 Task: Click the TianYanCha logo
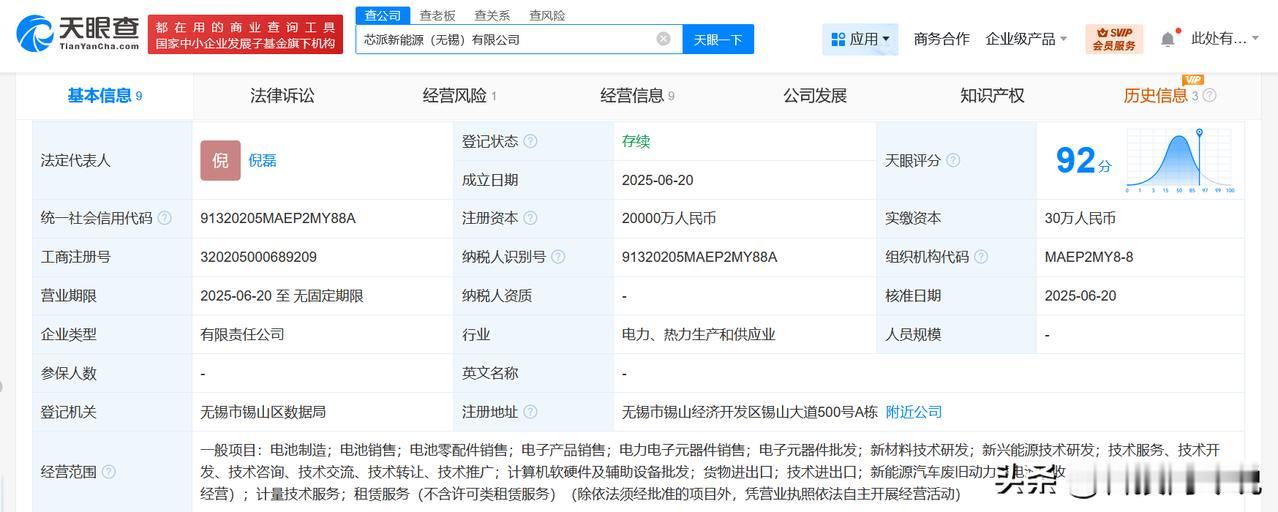[78, 34]
